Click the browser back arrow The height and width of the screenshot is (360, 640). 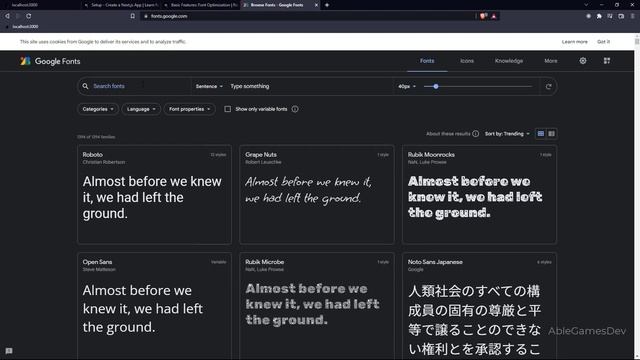(x=7, y=16)
